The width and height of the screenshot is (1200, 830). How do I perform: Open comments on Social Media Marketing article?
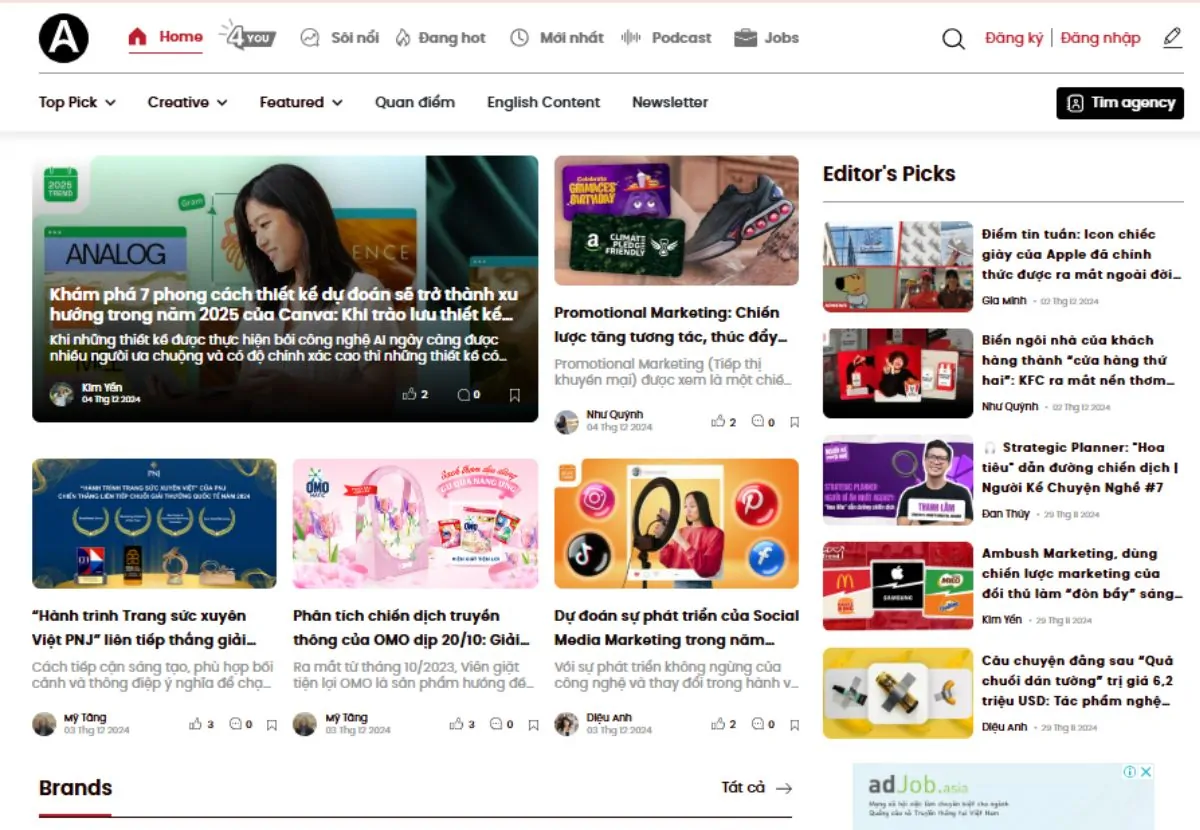758,724
